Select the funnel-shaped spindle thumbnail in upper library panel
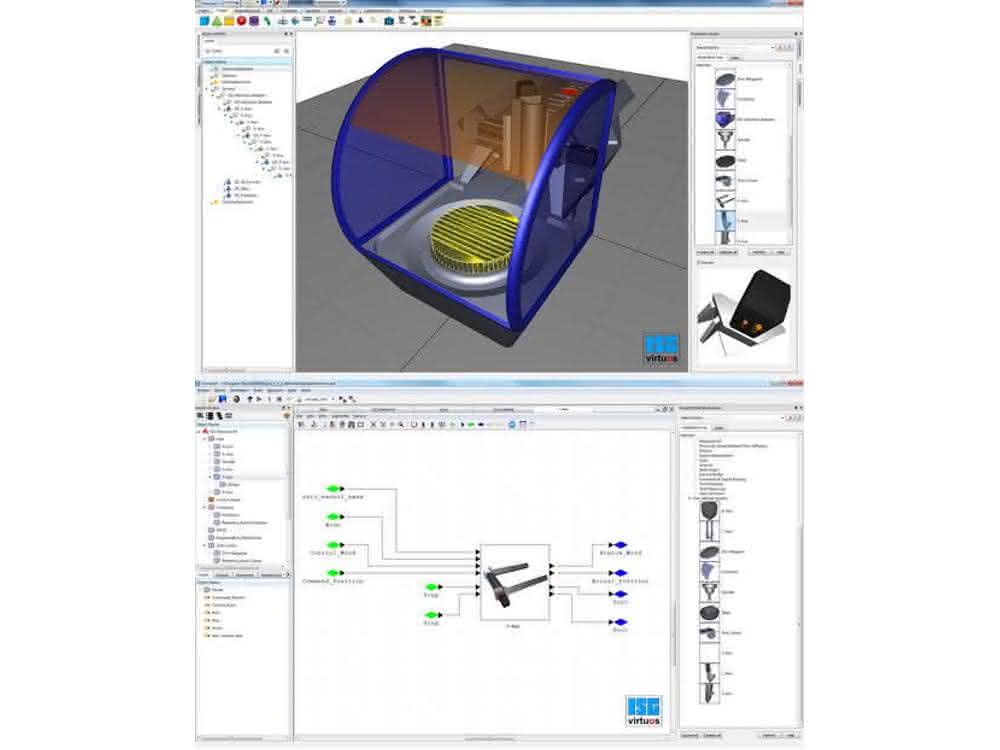The width and height of the screenshot is (1000, 750). coord(725,140)
